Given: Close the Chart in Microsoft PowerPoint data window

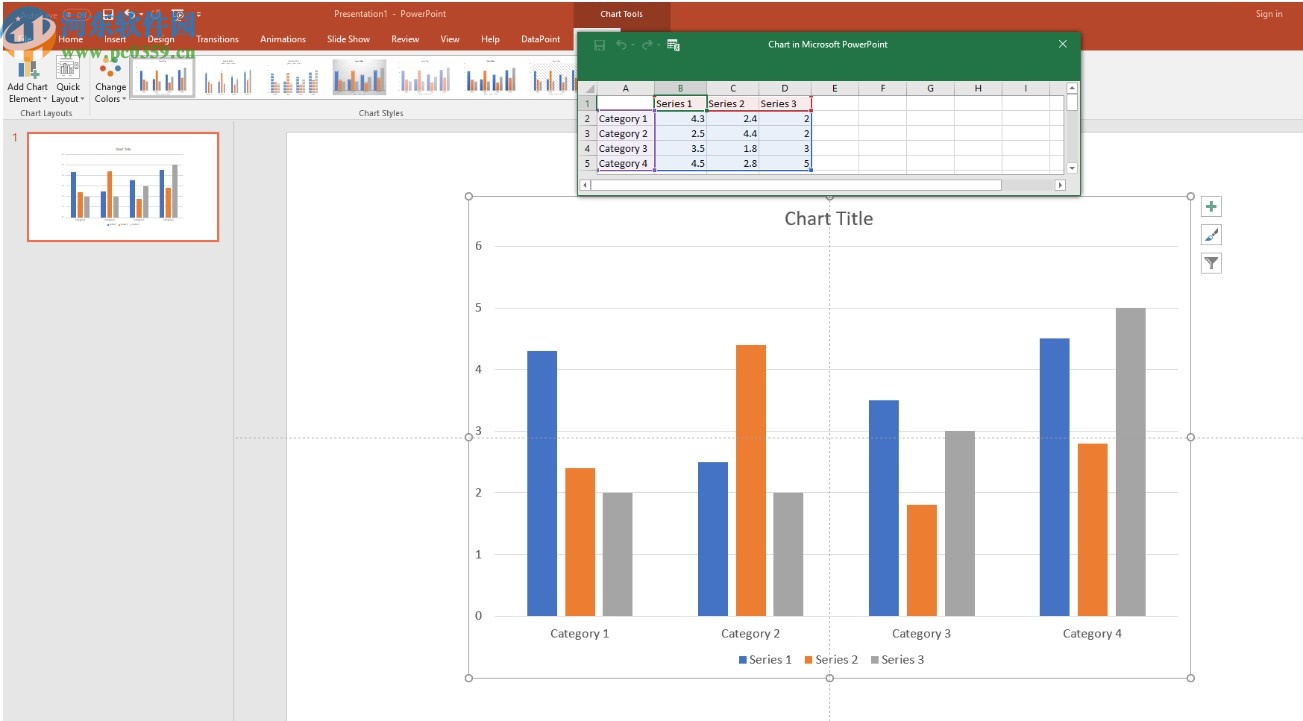Looking at the screenshot, I should (x=1063, y=44).
